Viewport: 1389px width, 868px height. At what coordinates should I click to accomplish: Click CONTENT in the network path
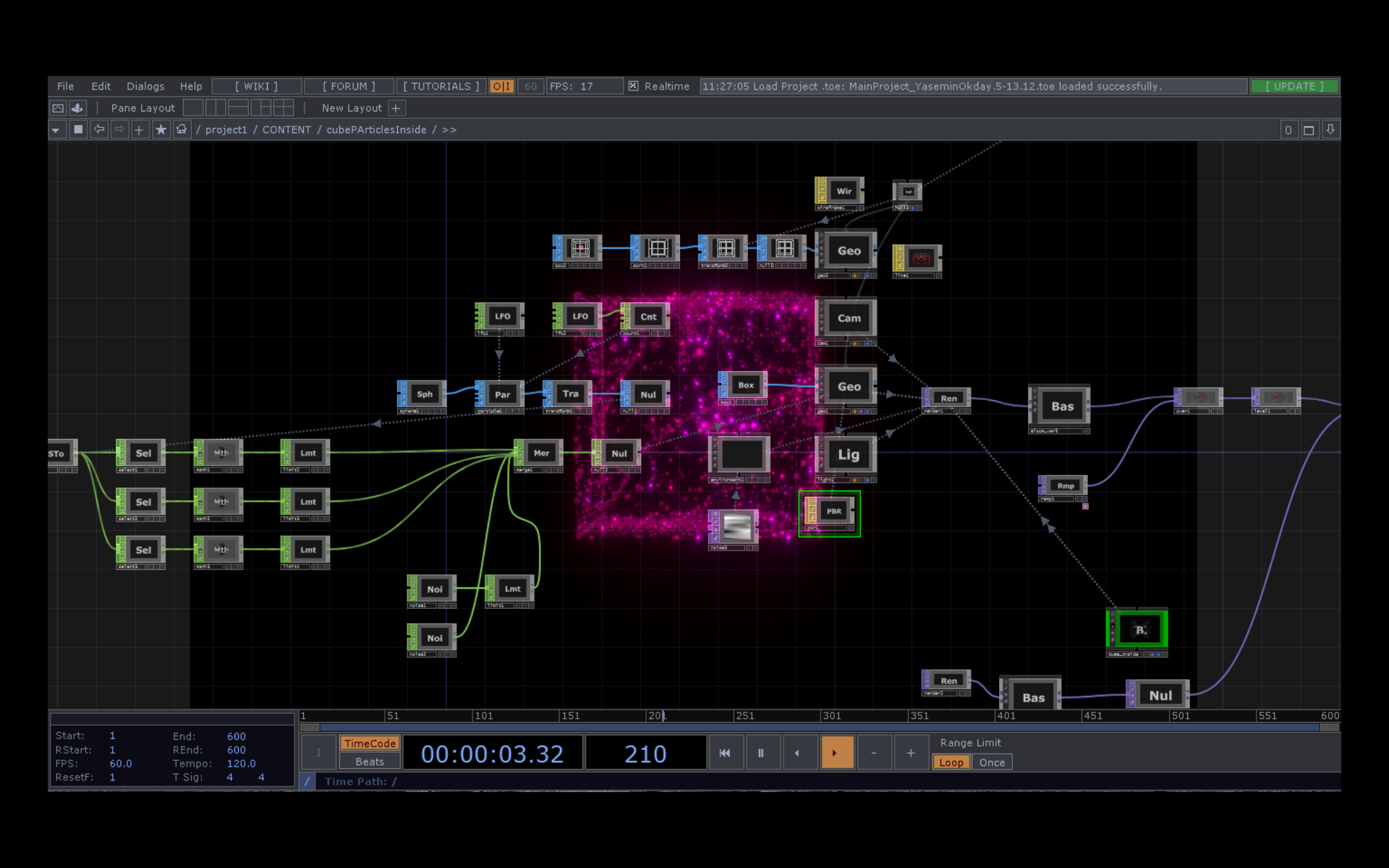coord(286,130)
